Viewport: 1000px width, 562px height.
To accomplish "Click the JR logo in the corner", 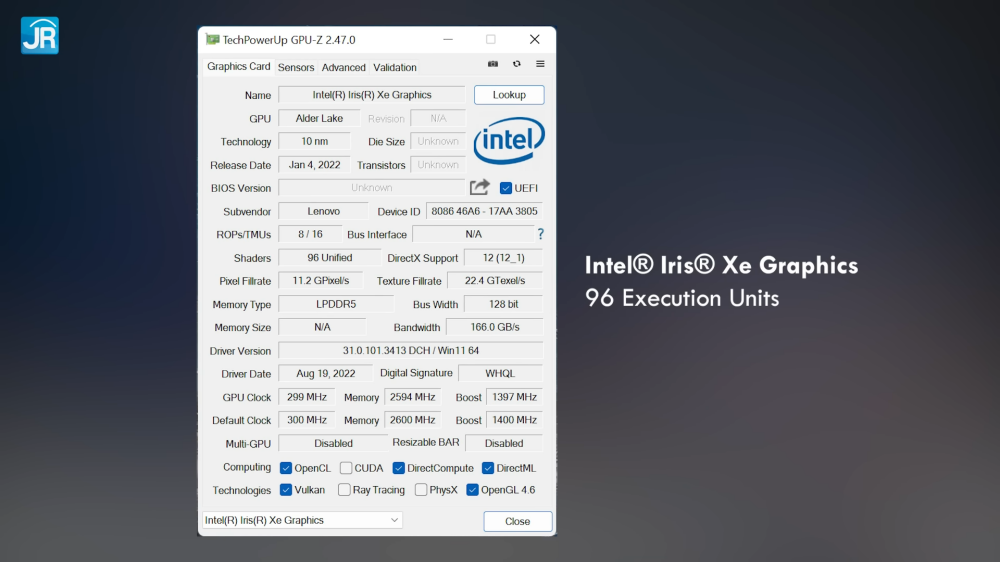I will [39, 35].
